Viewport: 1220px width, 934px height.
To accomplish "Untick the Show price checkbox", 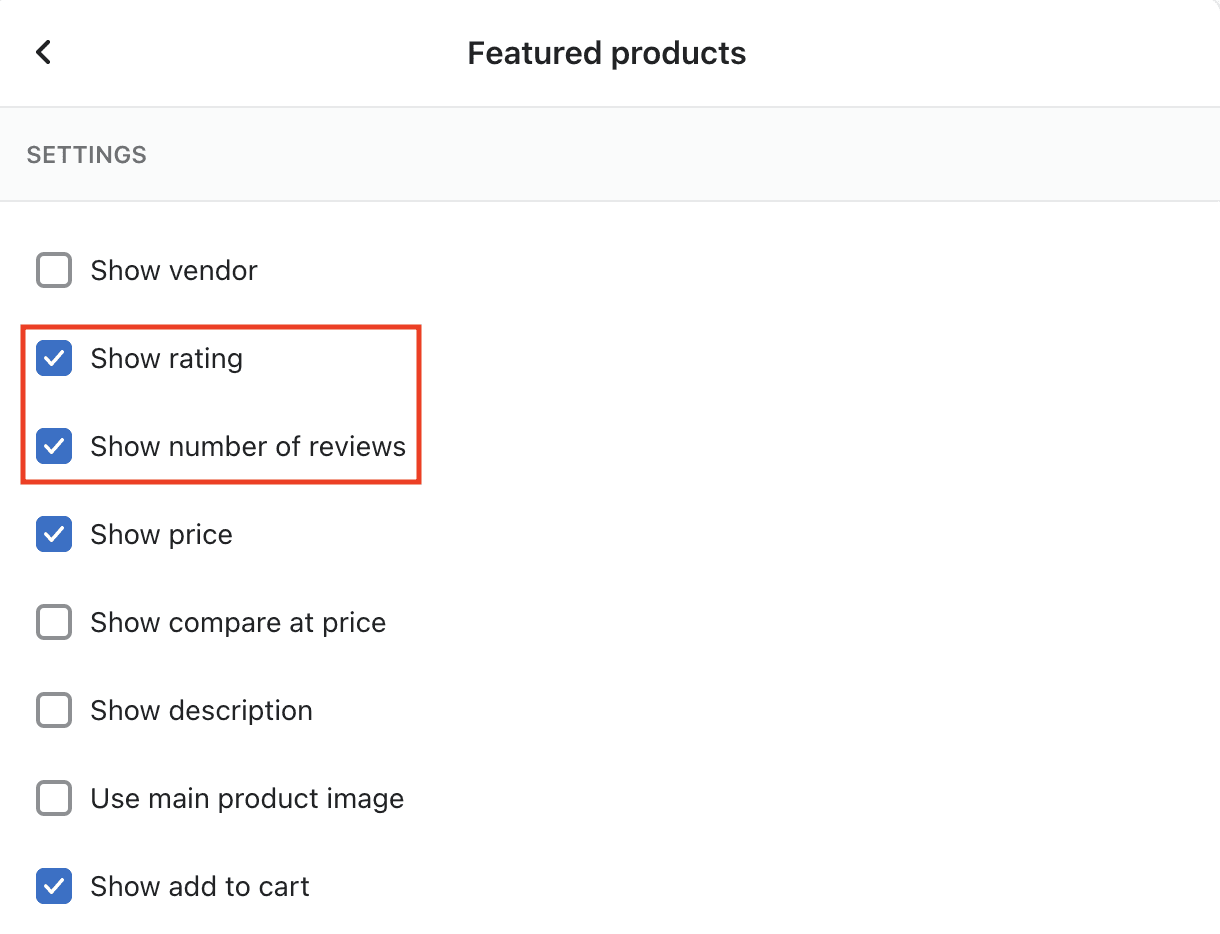I will [x=54, y=535].
